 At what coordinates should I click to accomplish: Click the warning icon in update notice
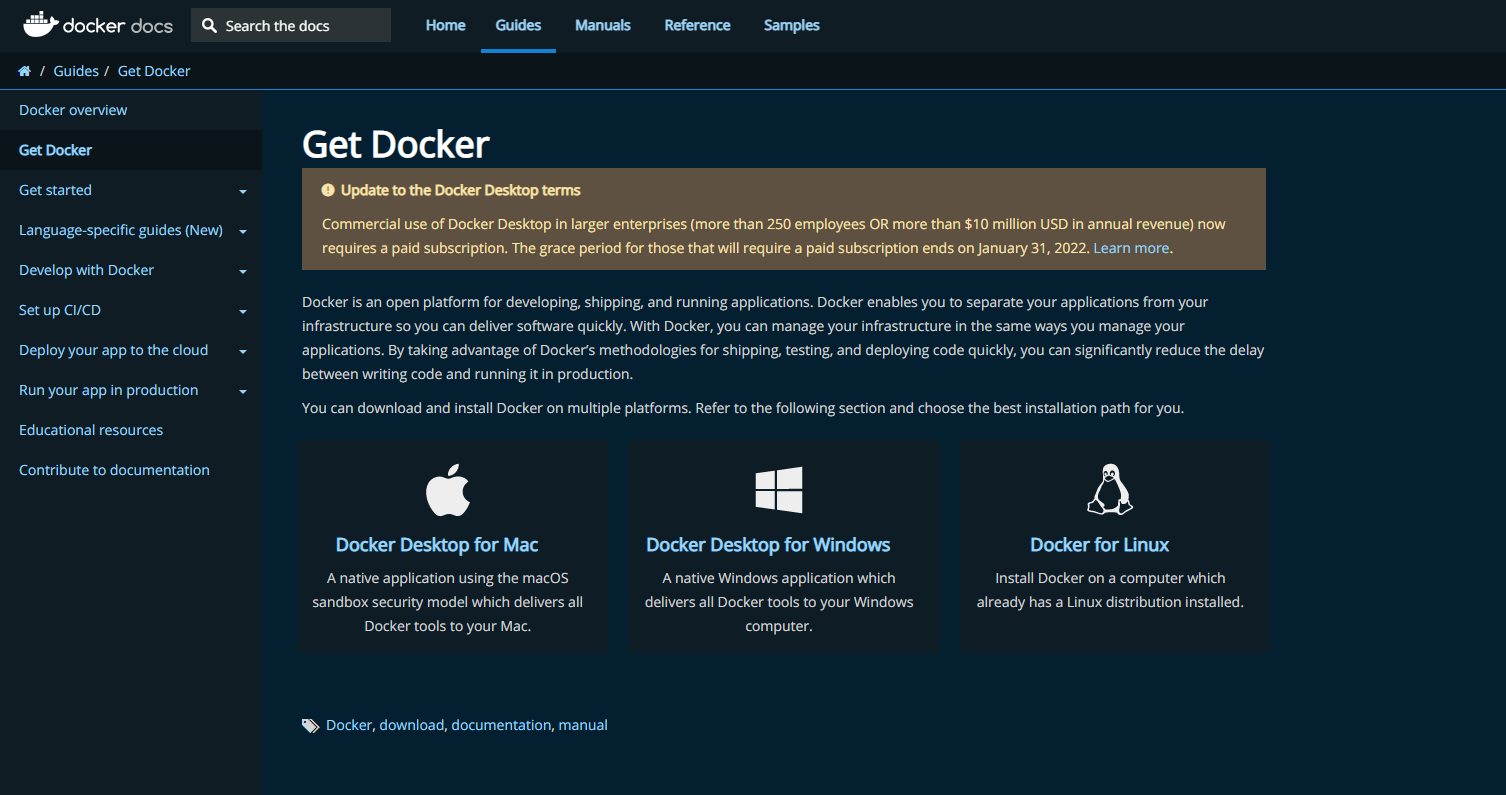pos(328,190)
